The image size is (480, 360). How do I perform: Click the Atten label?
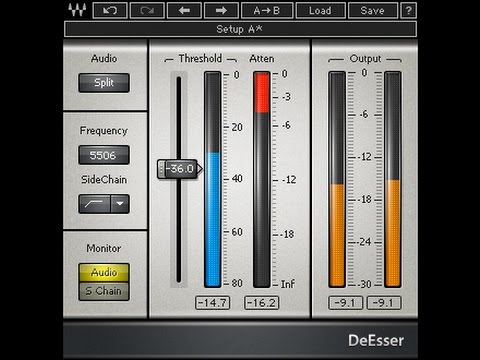(262, 59)
